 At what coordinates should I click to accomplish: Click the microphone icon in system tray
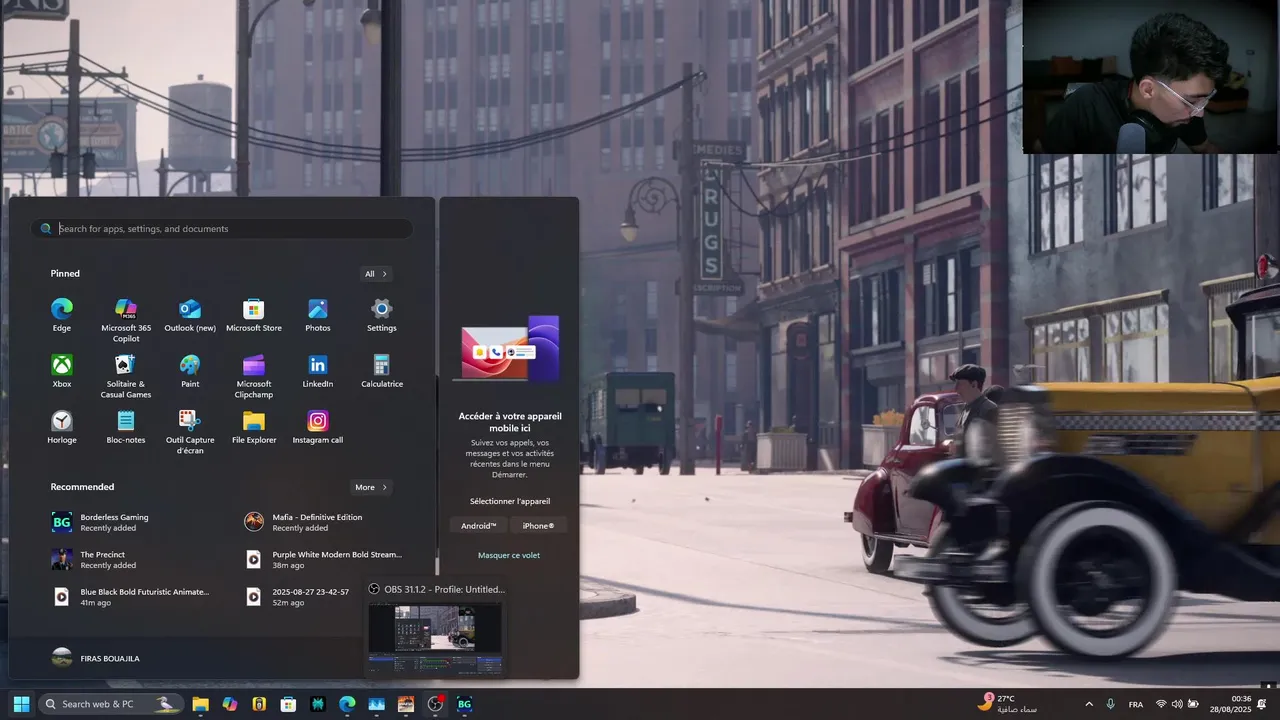(1111, 704)
